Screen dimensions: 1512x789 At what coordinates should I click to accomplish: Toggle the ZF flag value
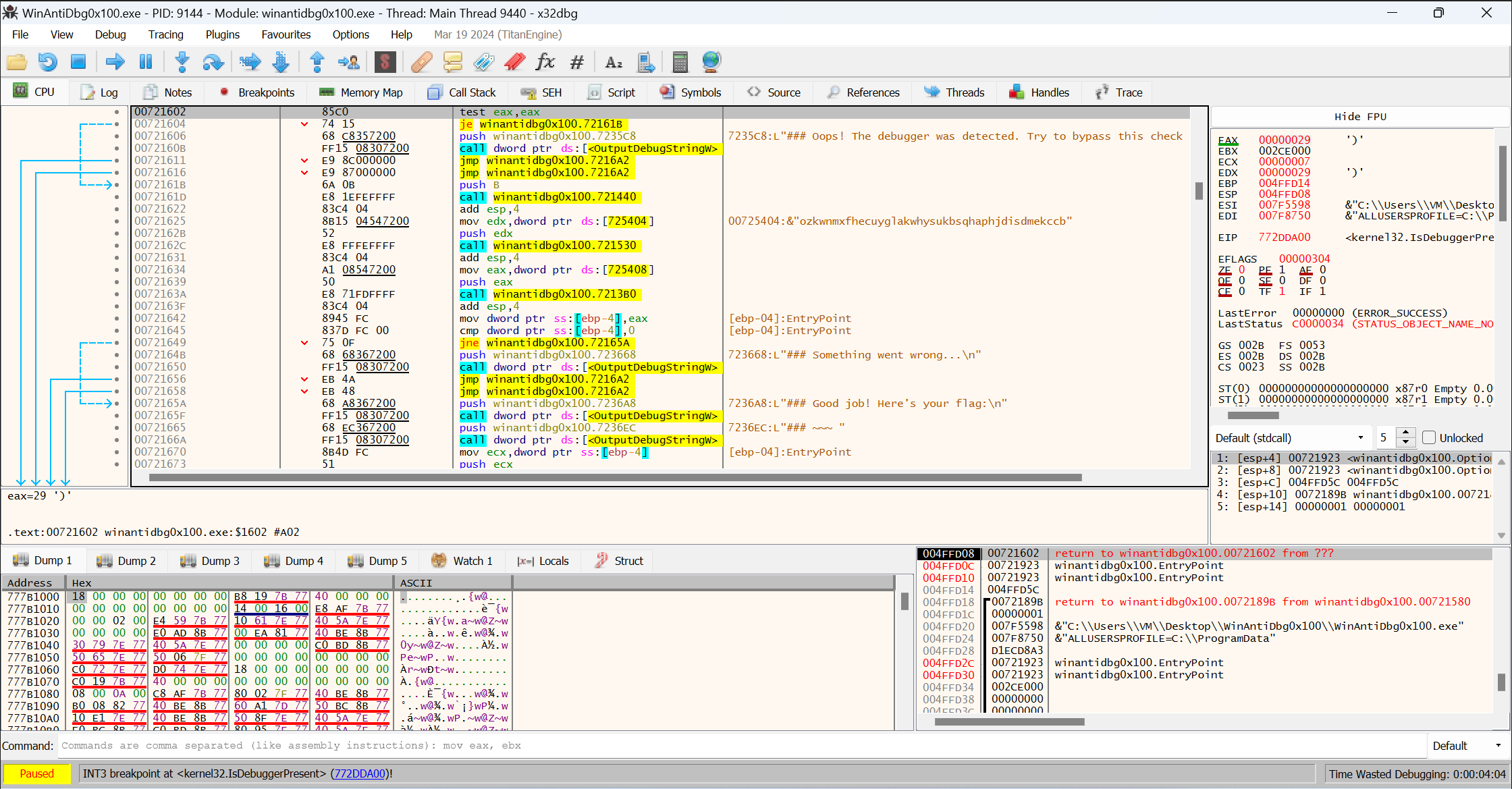tap(1241, 270)
